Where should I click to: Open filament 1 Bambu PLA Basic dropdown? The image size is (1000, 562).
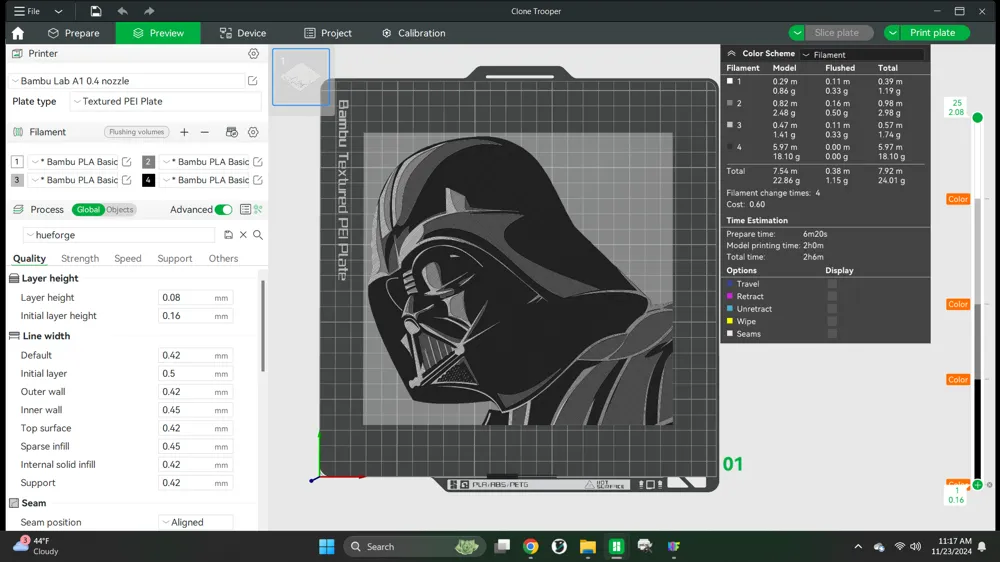75,162
